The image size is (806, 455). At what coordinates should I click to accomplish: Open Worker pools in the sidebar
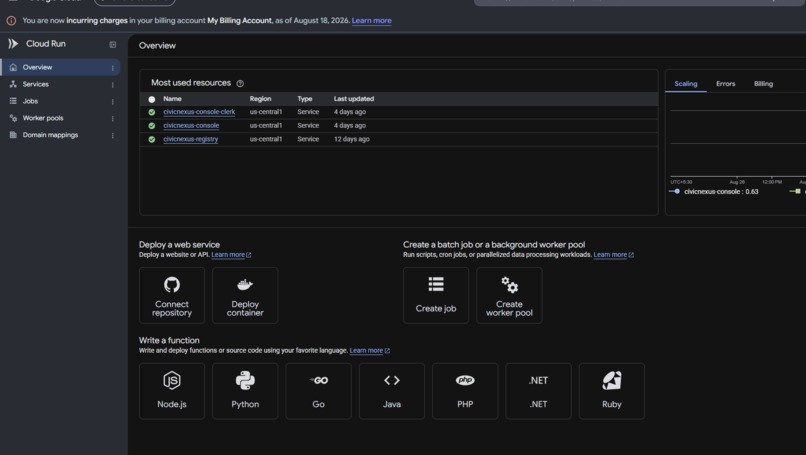click(61, 118)
